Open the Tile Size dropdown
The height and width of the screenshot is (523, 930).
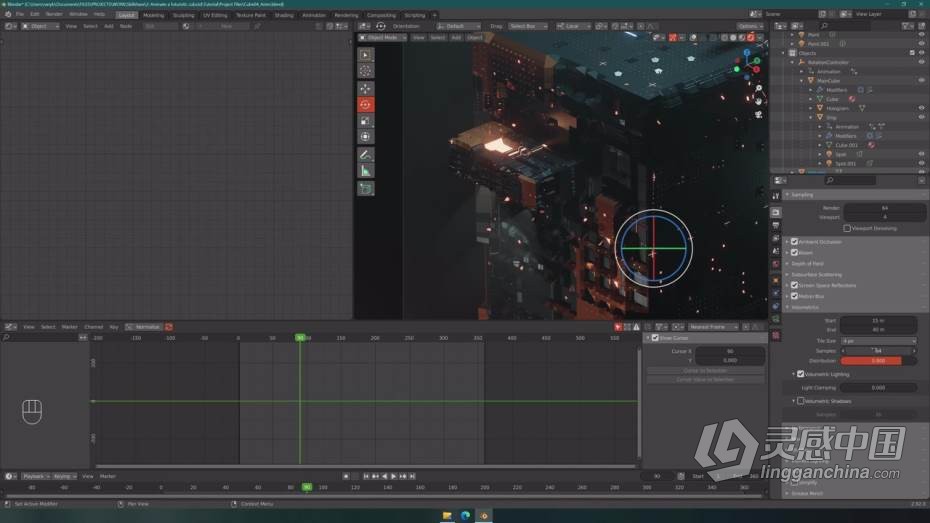click(x=878, y=341)
